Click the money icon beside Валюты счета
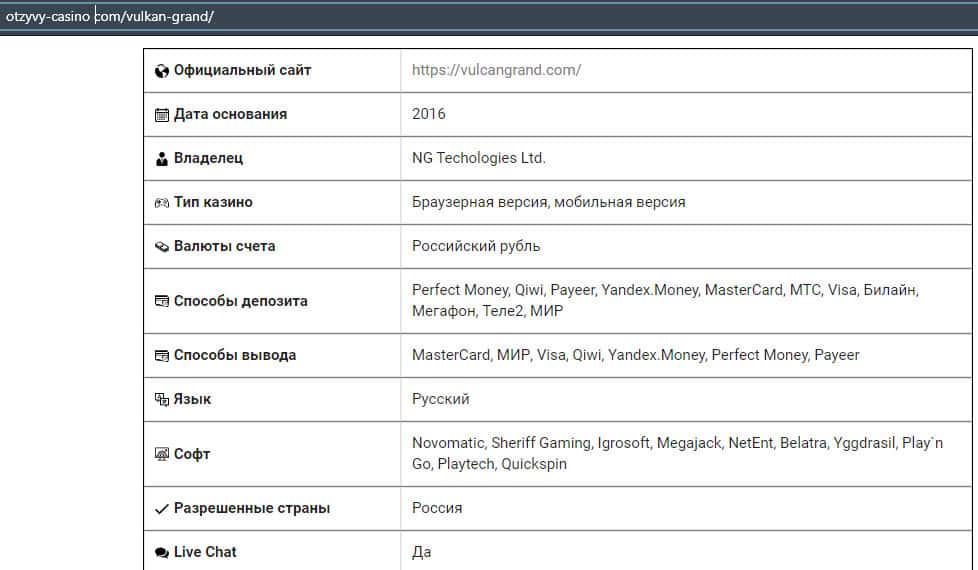The width and height of the screenshot is (978, 570). pos(162,247)
